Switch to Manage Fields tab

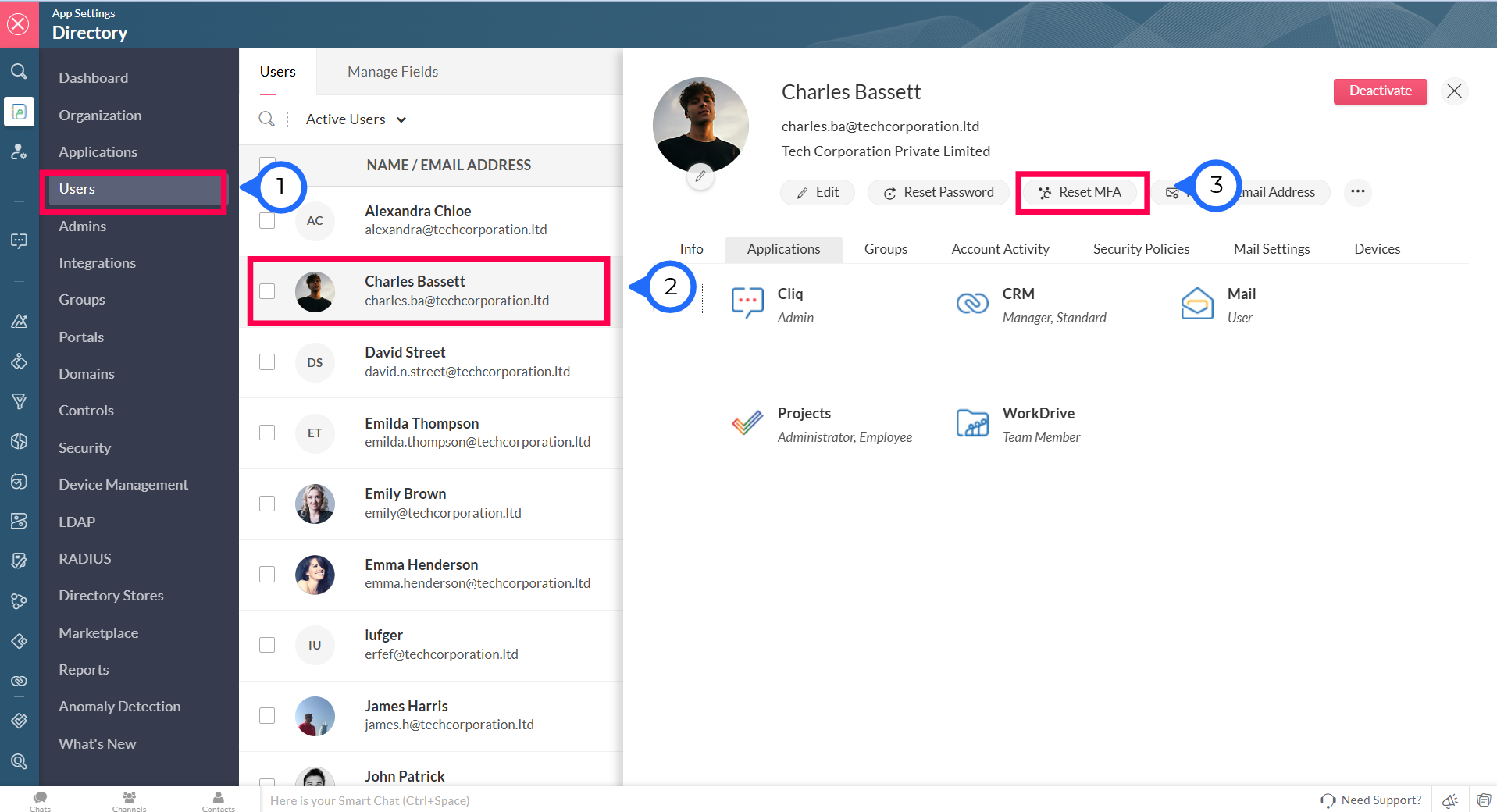392,72
